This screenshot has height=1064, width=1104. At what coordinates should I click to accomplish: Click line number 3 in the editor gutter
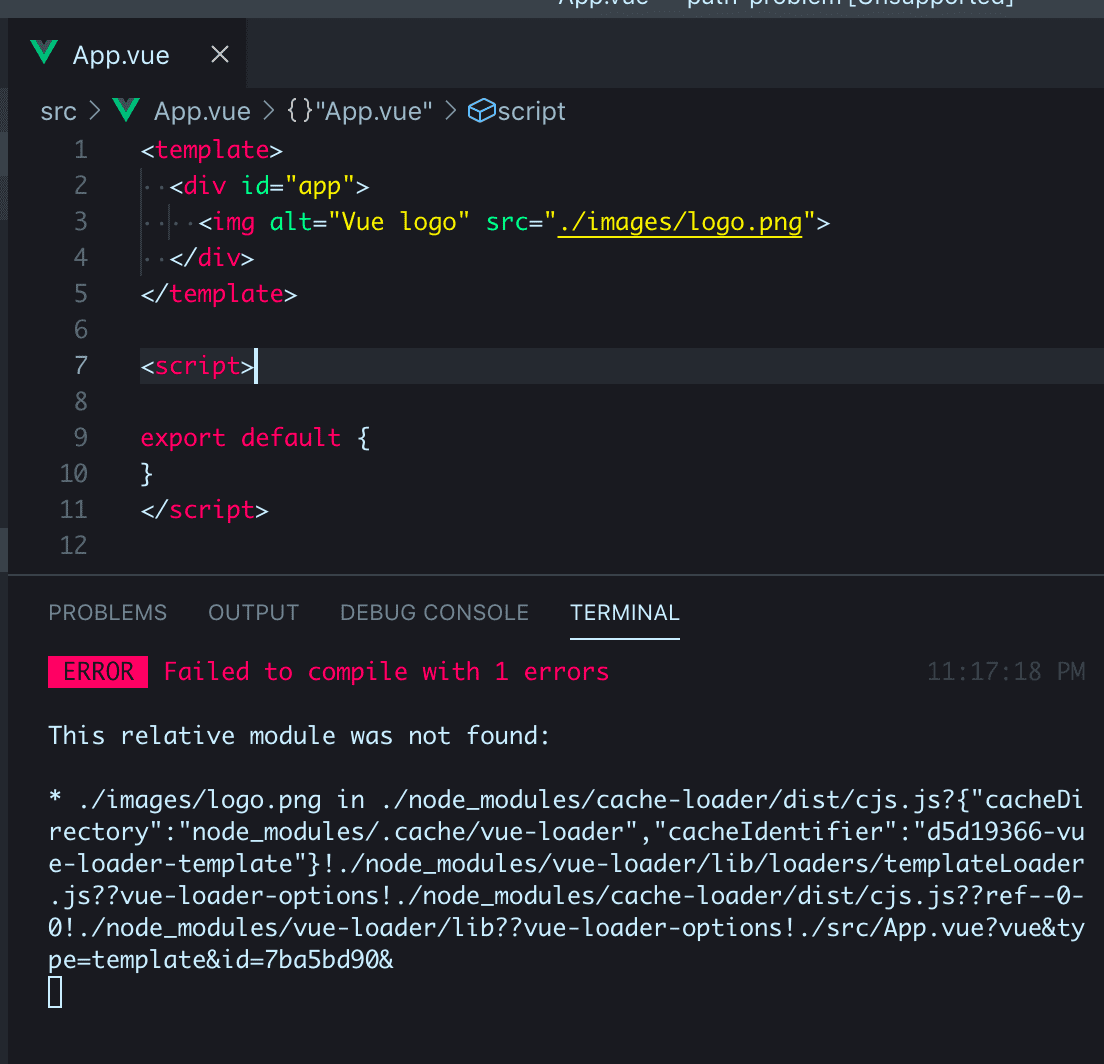[x=80, y=221]
